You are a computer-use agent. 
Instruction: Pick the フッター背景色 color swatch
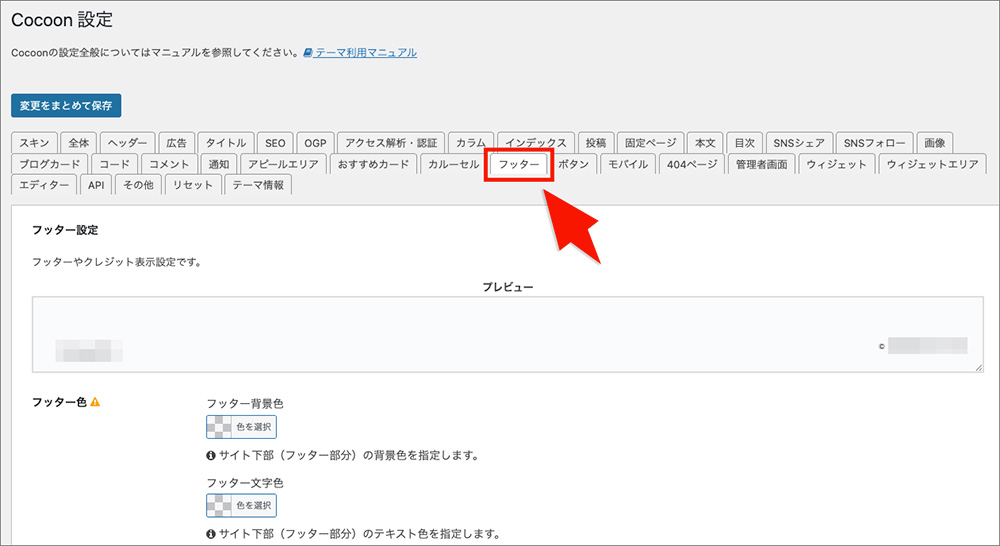click(241, 427)
